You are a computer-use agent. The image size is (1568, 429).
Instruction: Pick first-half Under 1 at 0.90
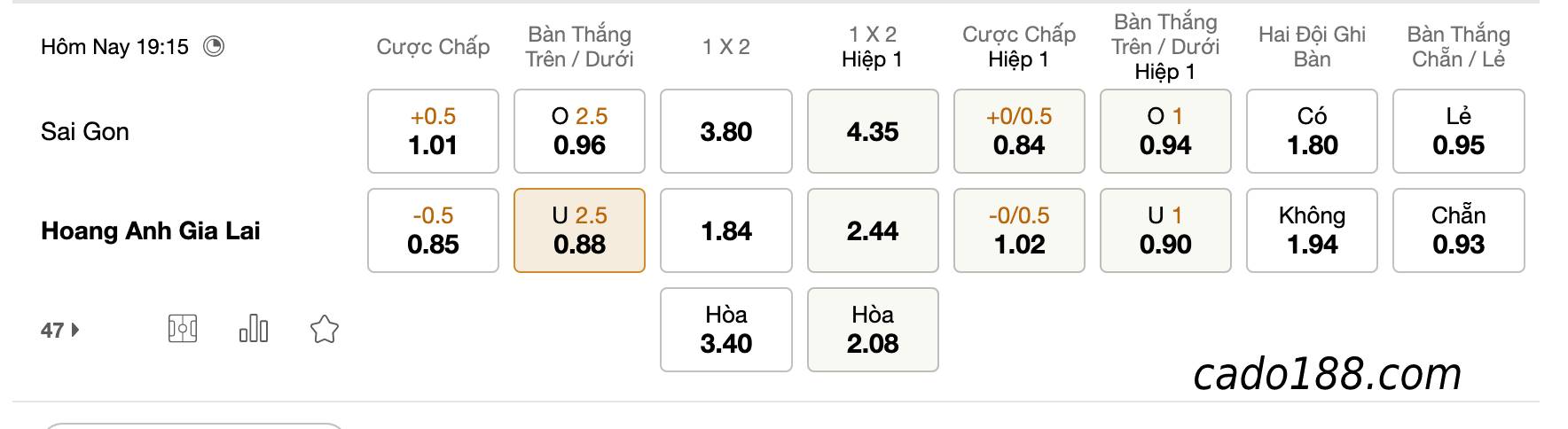point(1165,230)
